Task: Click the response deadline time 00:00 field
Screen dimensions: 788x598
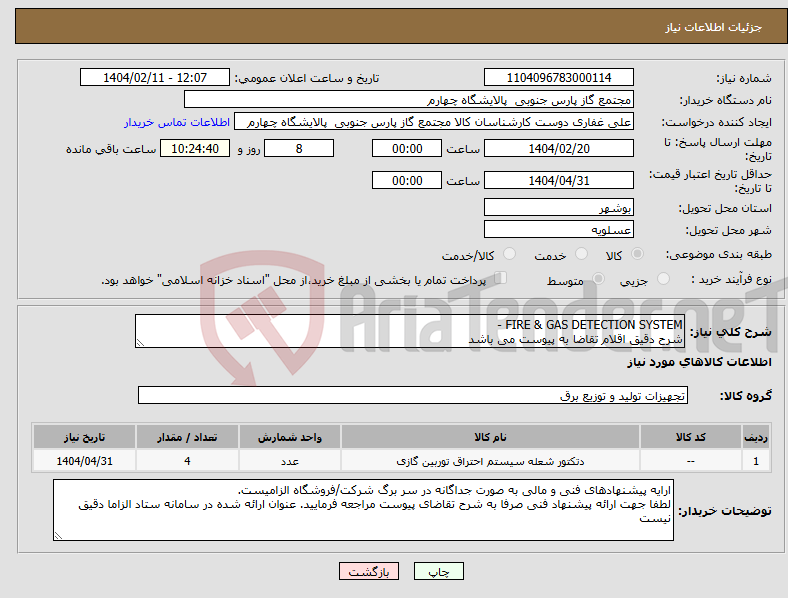Action: point(407,148)
